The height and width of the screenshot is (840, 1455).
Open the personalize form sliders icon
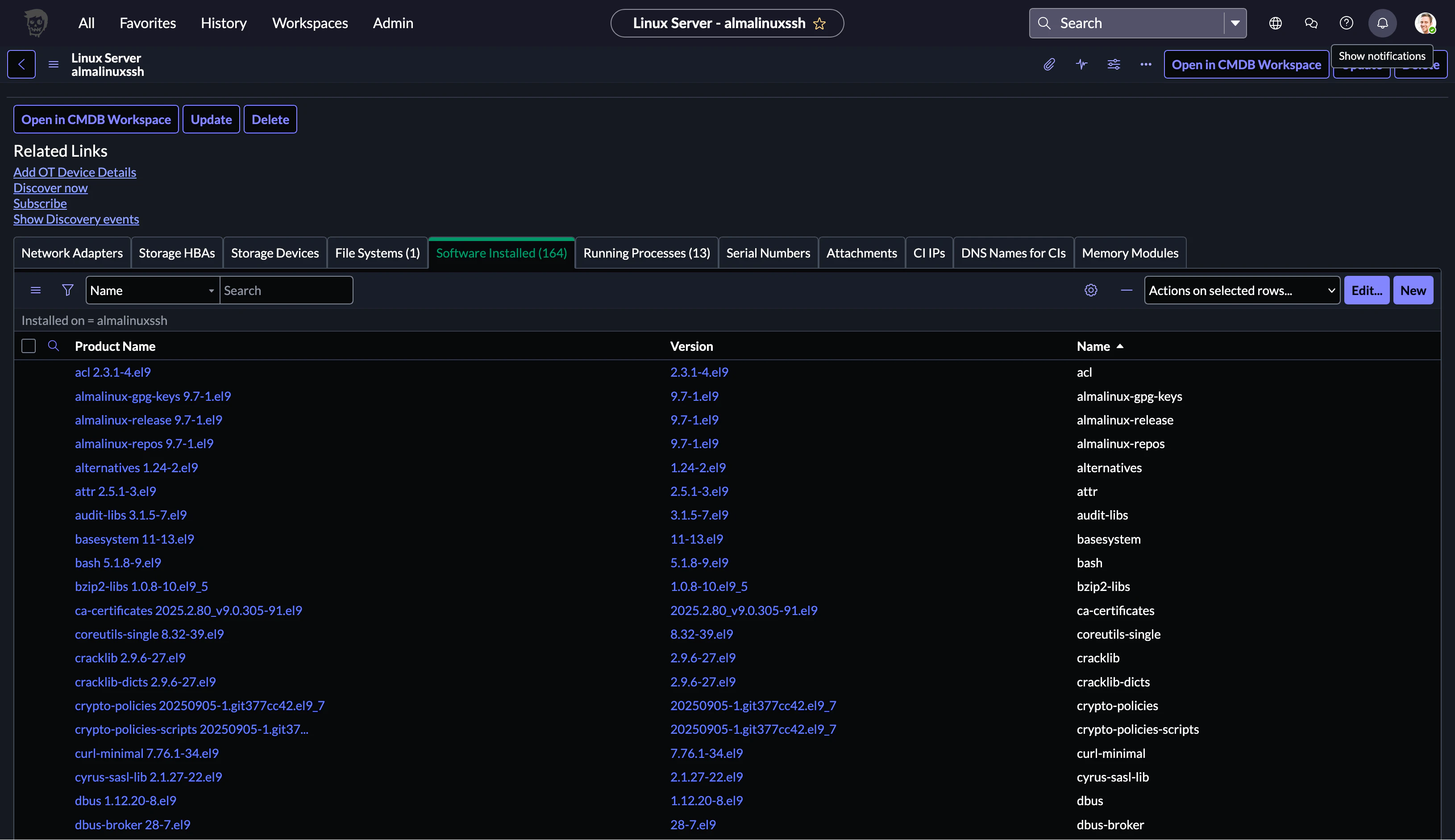(x=1114, y=64)
